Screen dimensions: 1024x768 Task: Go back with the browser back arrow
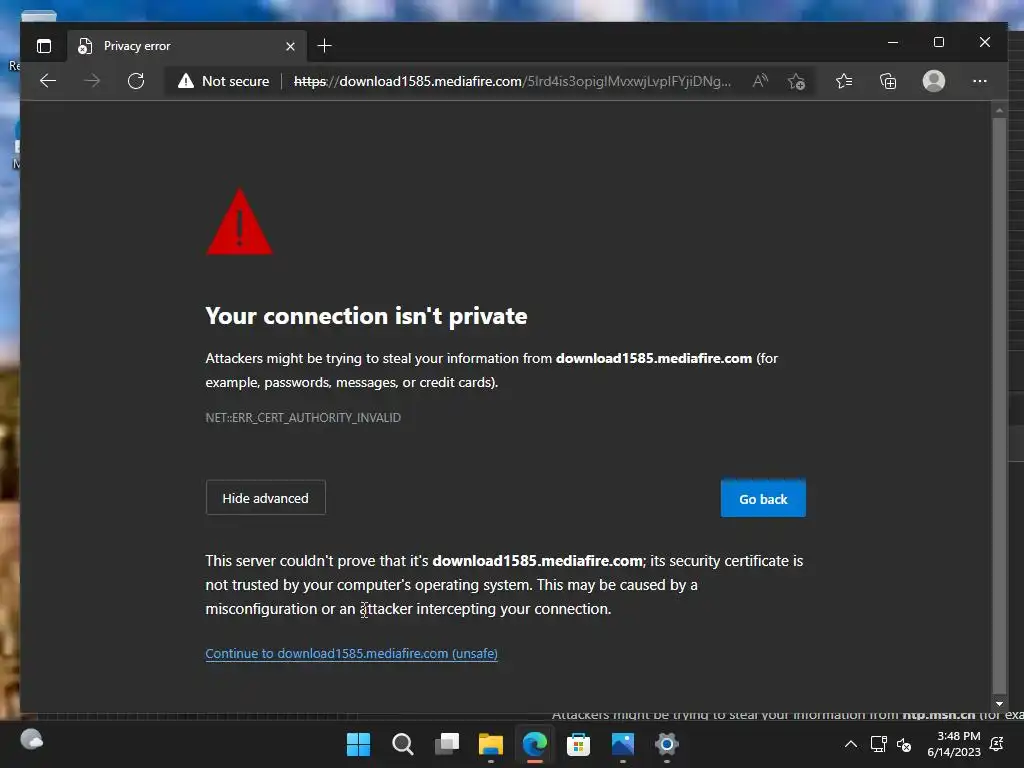(48, 81)
